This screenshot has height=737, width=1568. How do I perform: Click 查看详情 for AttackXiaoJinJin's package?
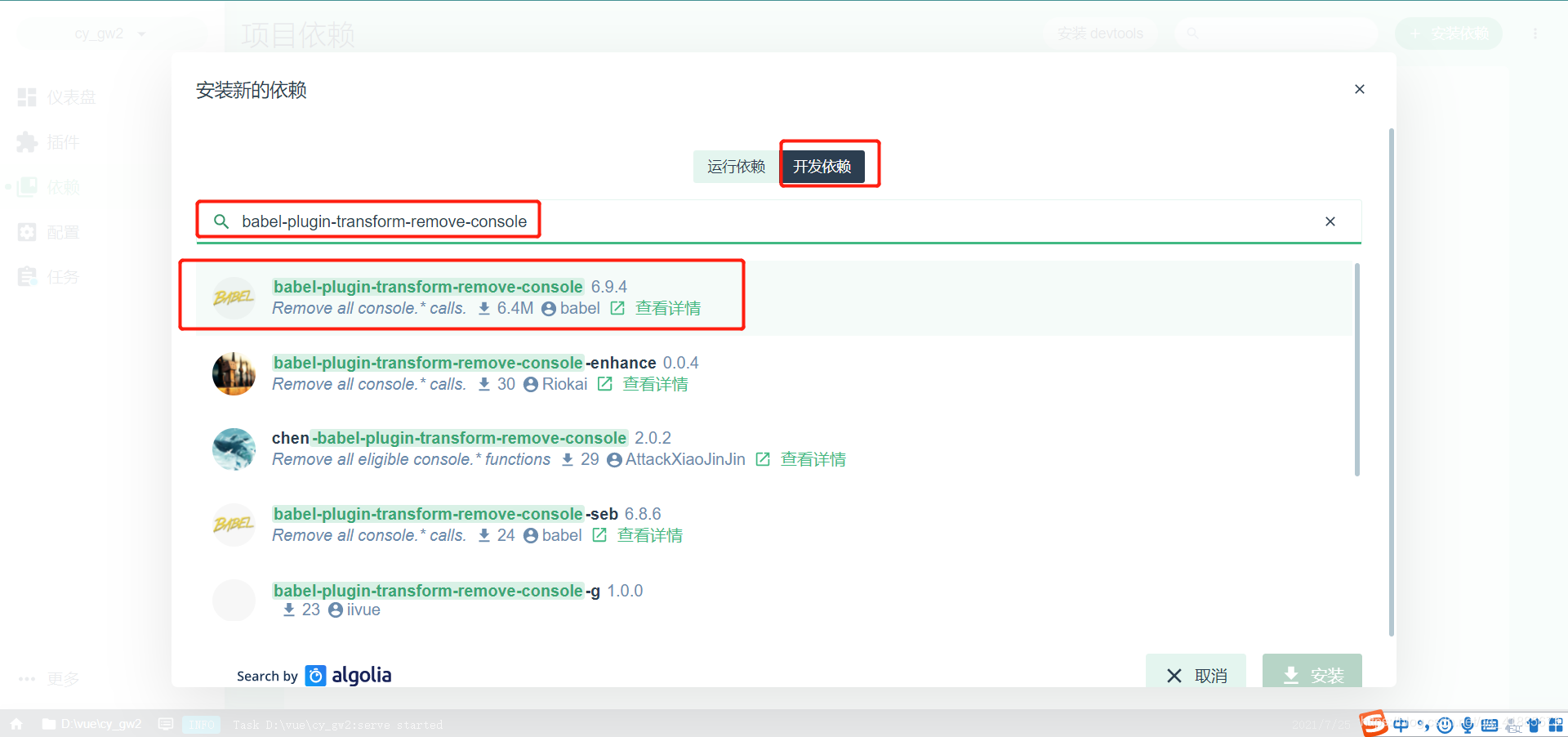coord(813,459)
